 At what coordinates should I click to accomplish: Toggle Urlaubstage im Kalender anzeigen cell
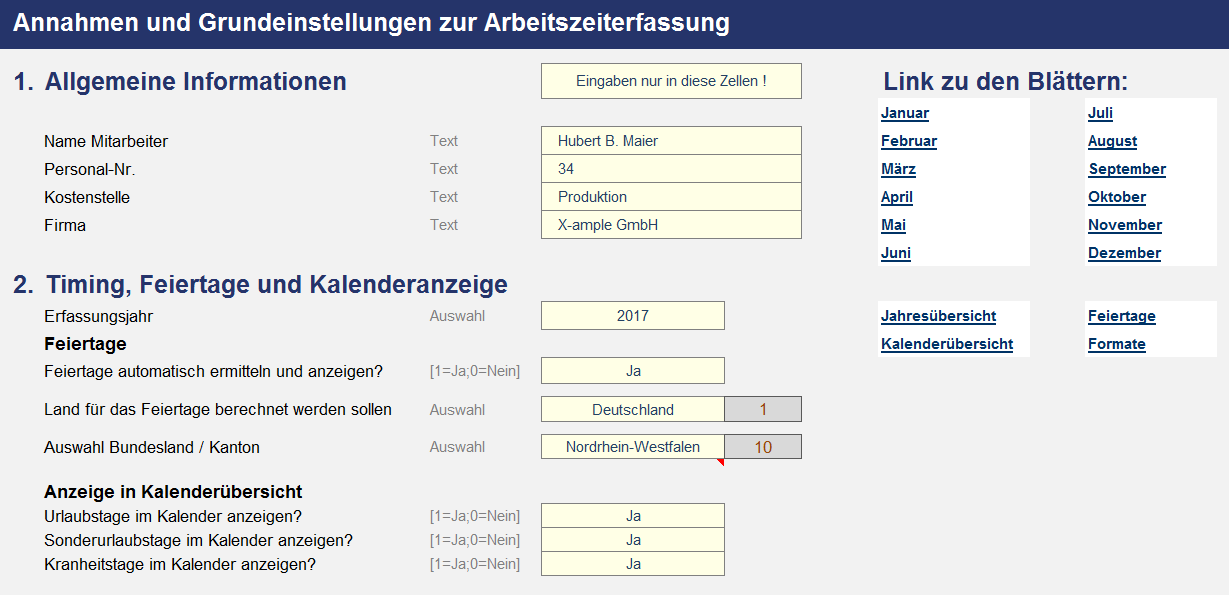point(632,516)
